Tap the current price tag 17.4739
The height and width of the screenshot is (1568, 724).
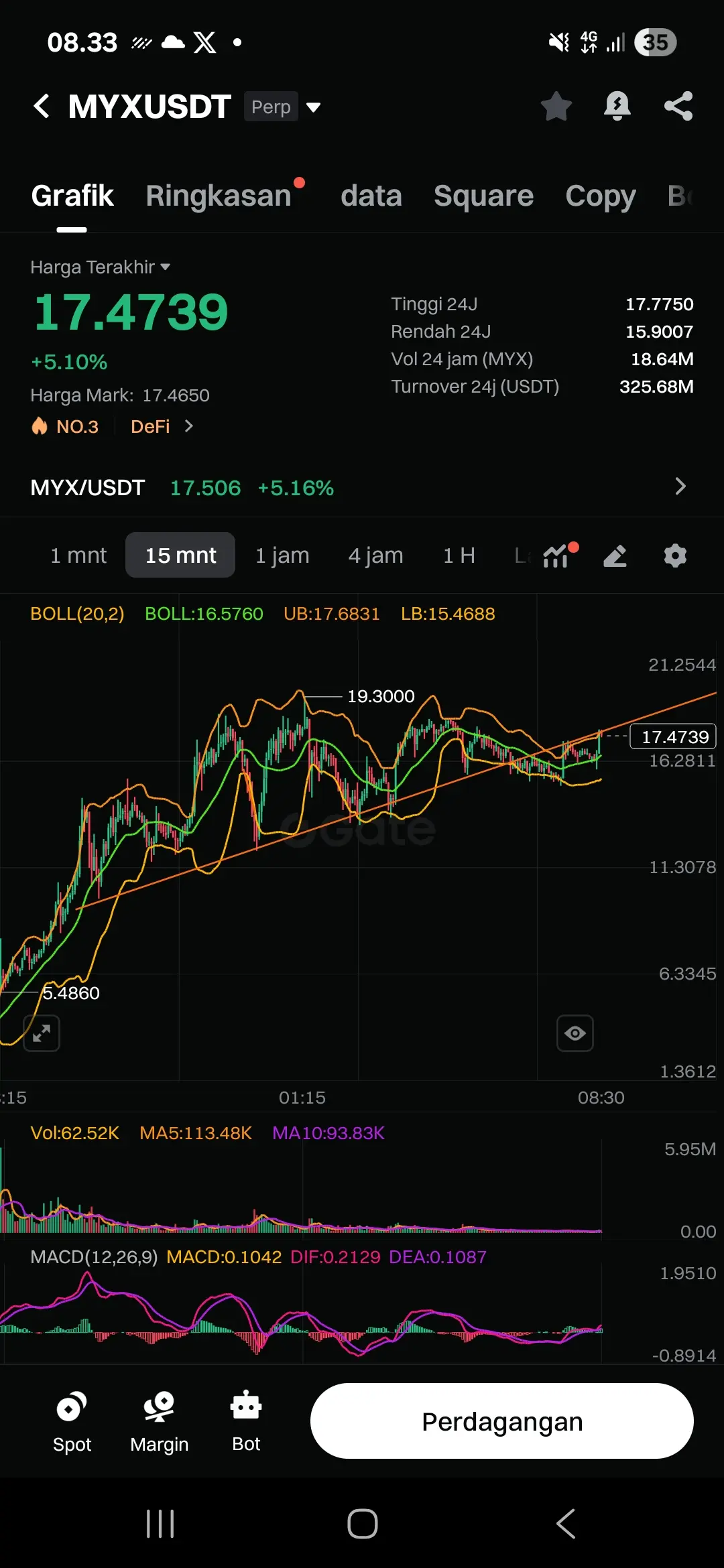pyautogui.click(x=674, y=736)
